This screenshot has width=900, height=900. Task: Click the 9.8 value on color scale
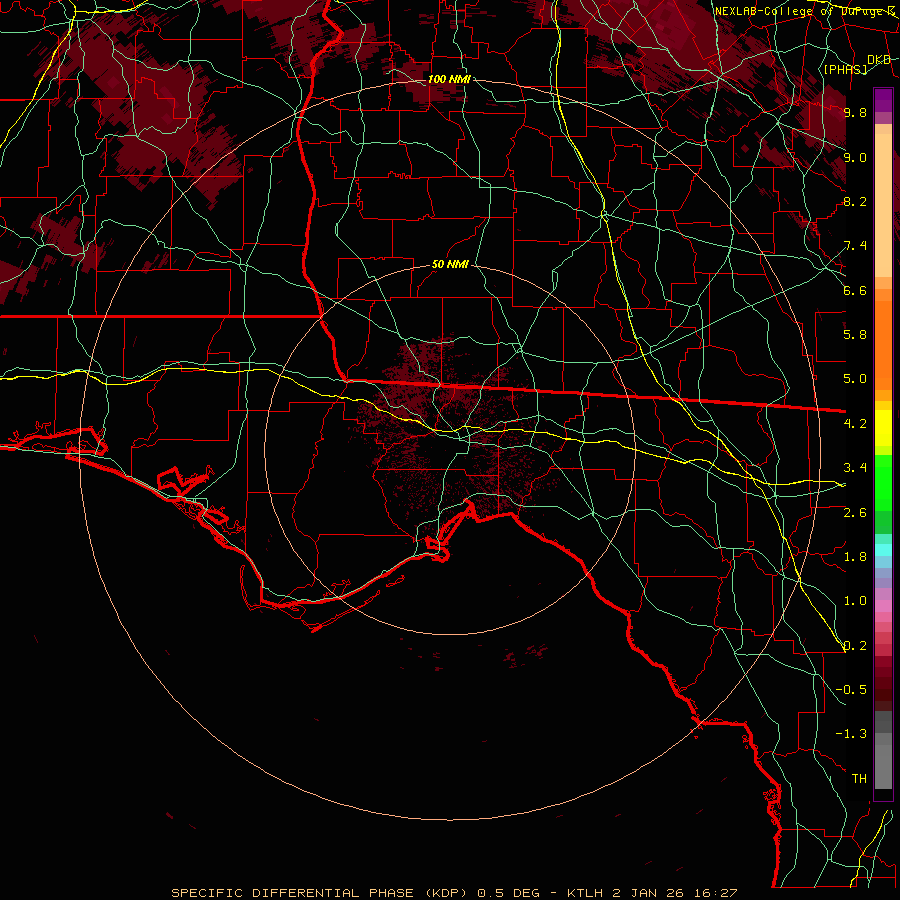[x=855, y=112]
